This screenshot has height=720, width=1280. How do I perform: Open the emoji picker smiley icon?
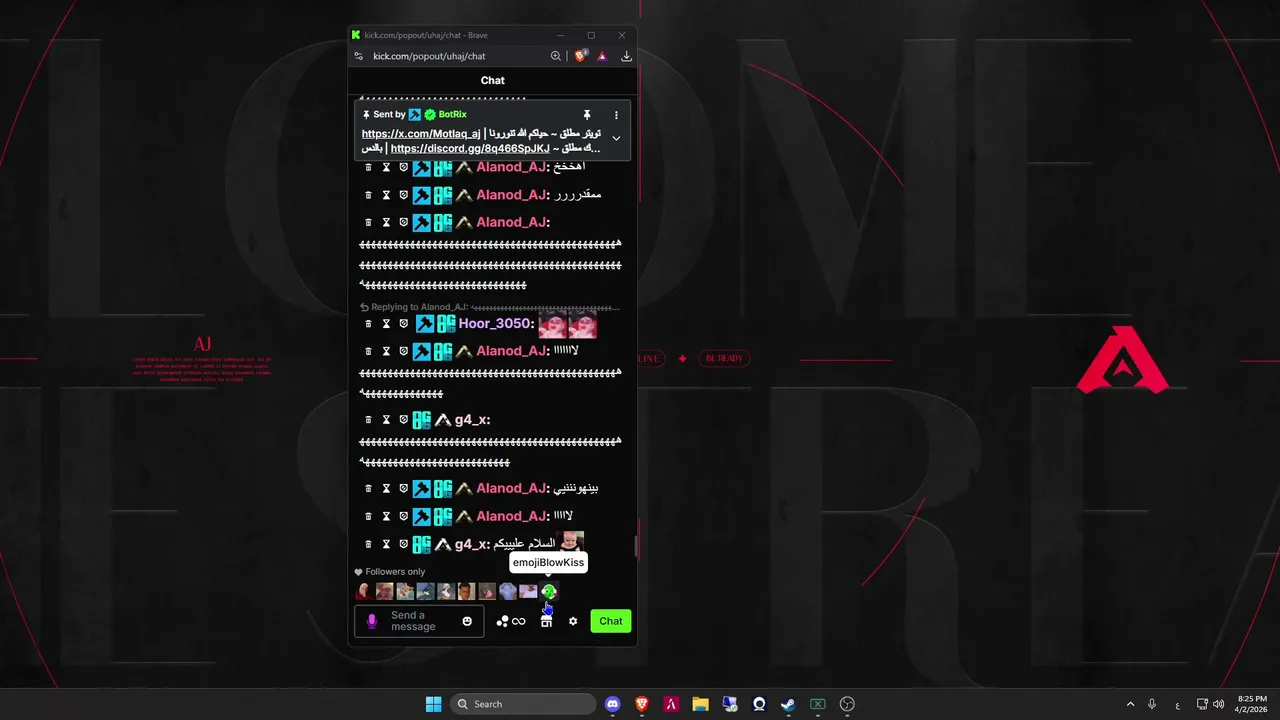(466, 621)
